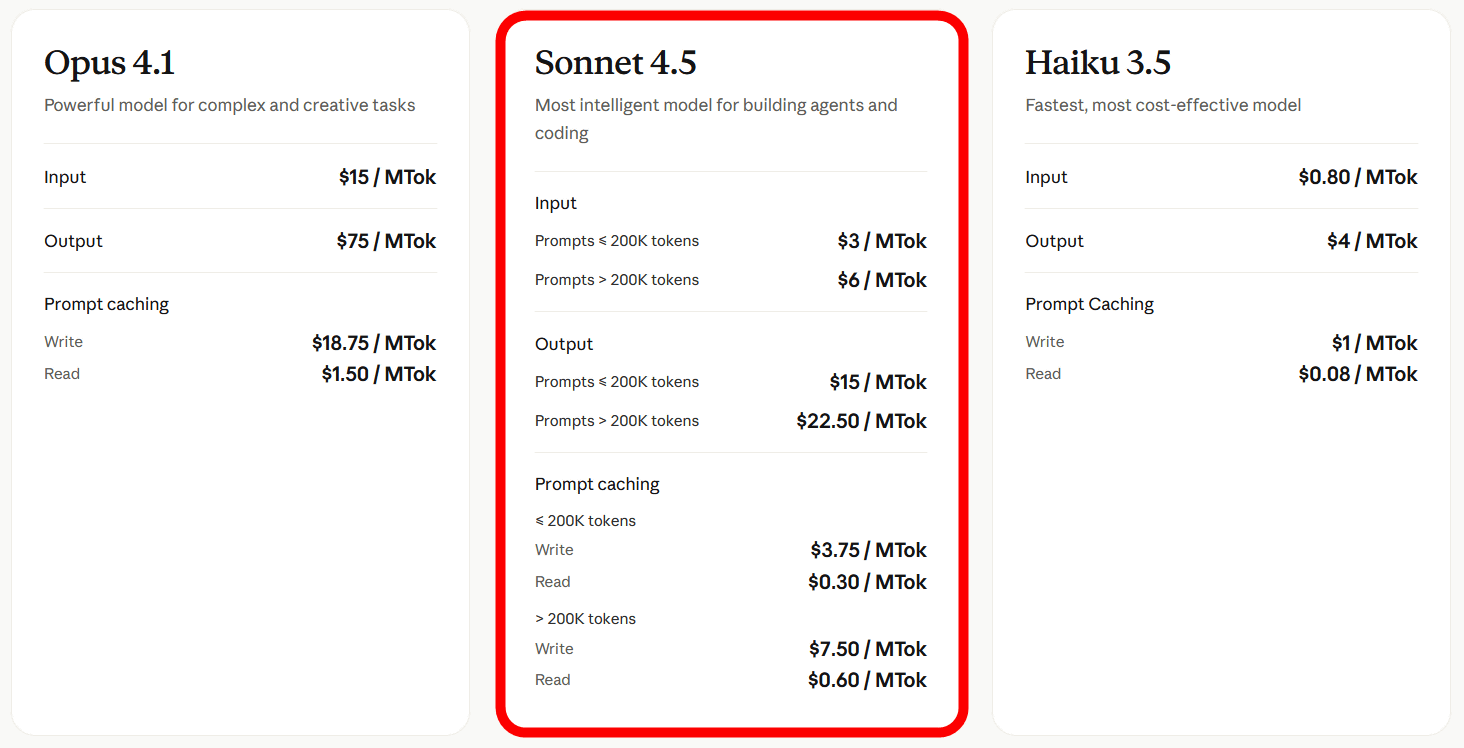Click the Sonnet 4.5 Output section label
The image size is (1464, 748).
(564, 344)
